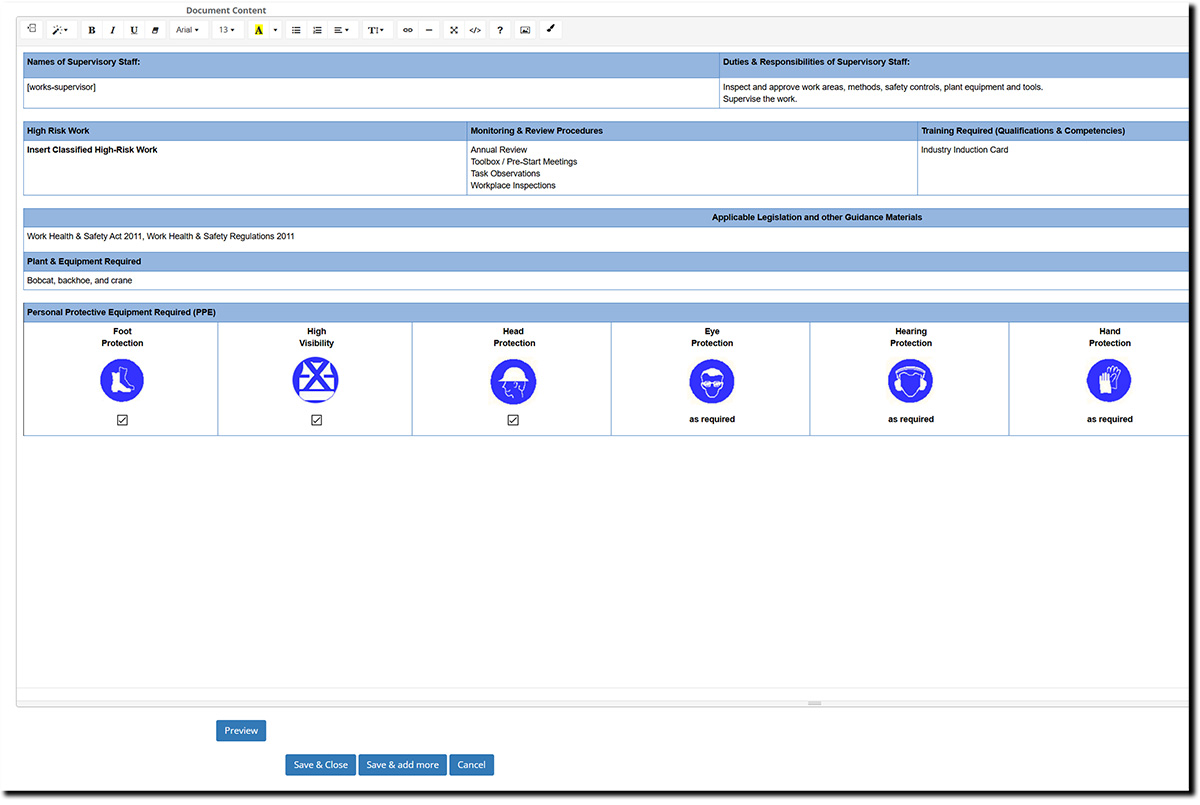Apply the yellow highlight text color
Viewport: 1200px width, 805px height.
point(258,30)
